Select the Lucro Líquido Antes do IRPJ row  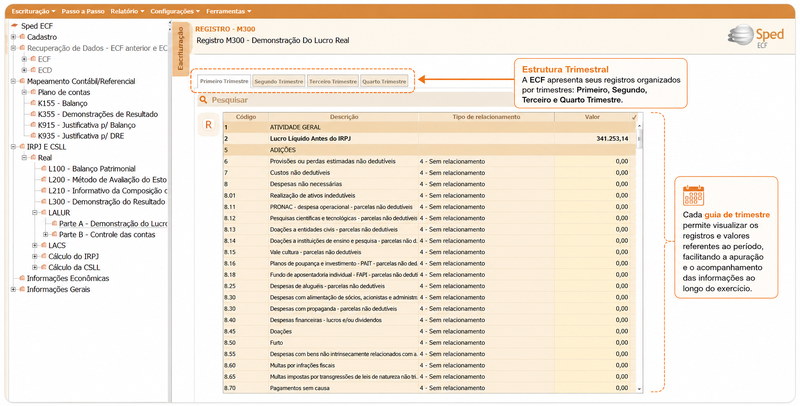429,139
